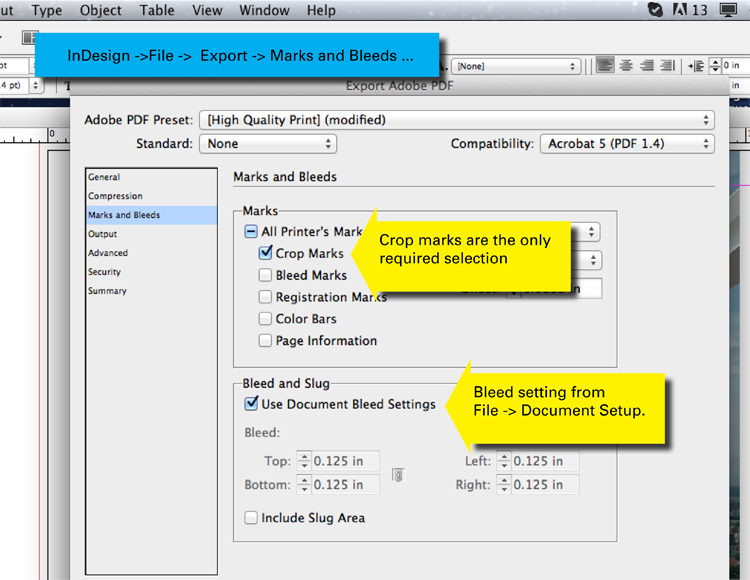Enable the Bleed Marks checkbox
This screenshot has width=750, height=580.
(x=265, y=275)
